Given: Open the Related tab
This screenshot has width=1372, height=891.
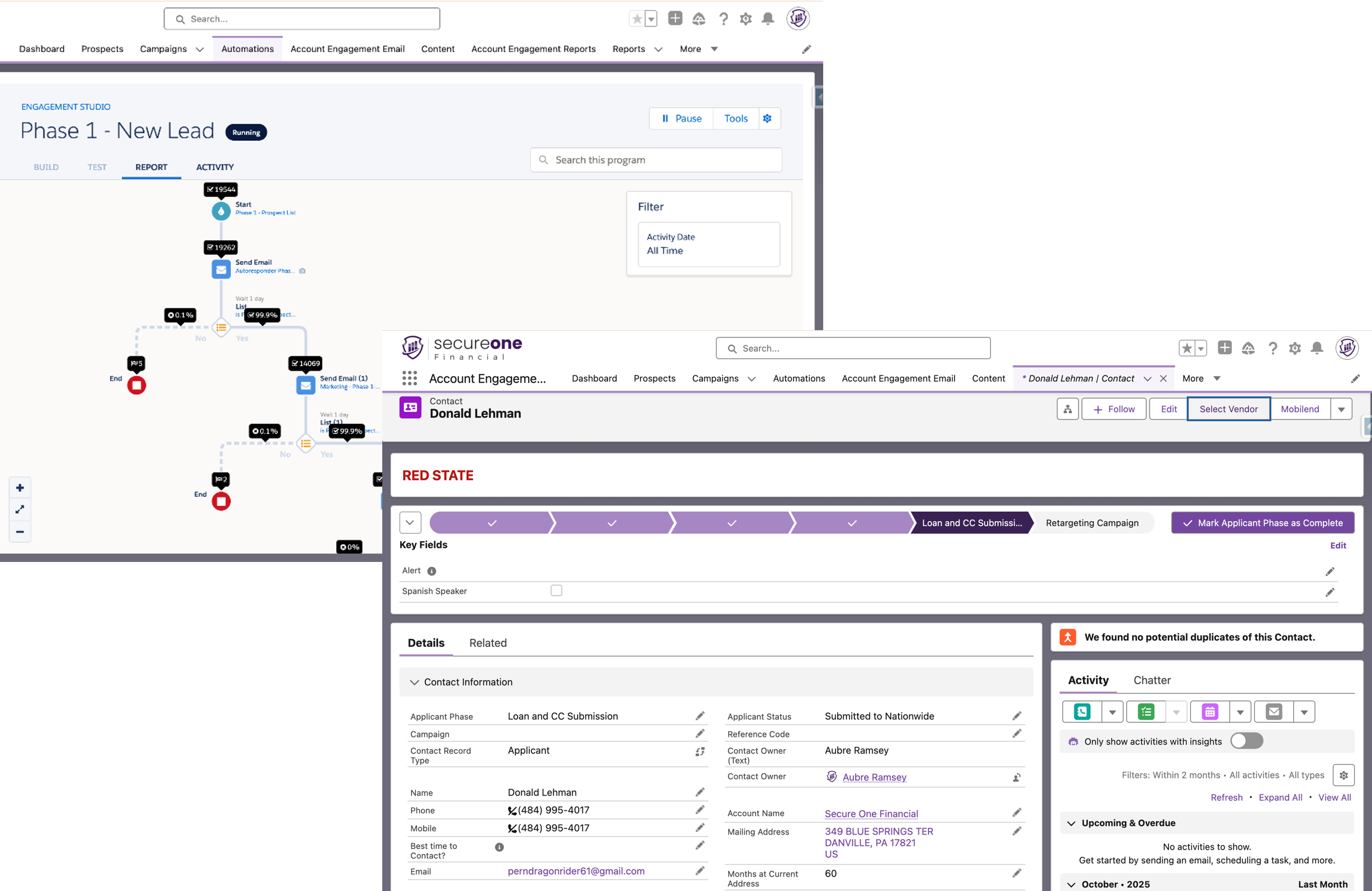Looking at the screenshot, I should [x=488, y=643].
